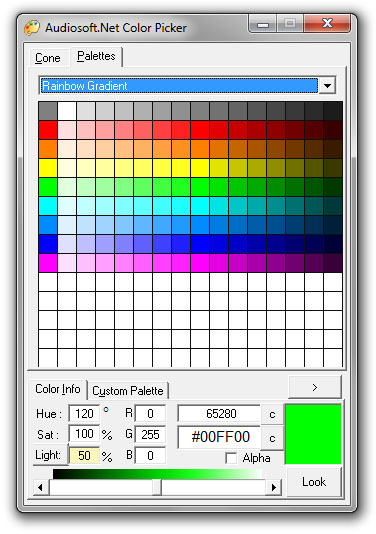Click the decimal color field 65280
This screenshot has width=376, height=534.
(220, 414)
